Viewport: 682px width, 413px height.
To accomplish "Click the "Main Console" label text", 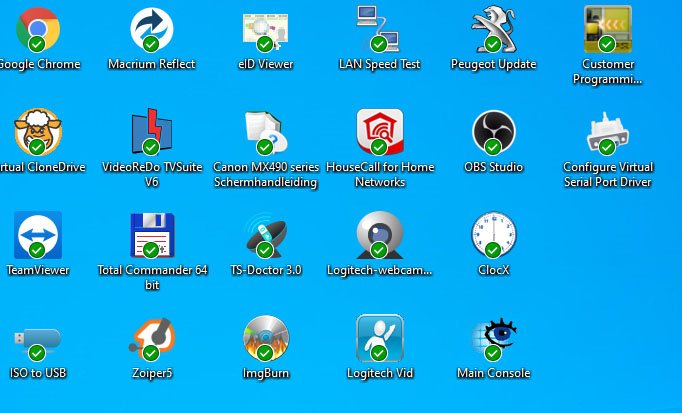I will 493,373.
